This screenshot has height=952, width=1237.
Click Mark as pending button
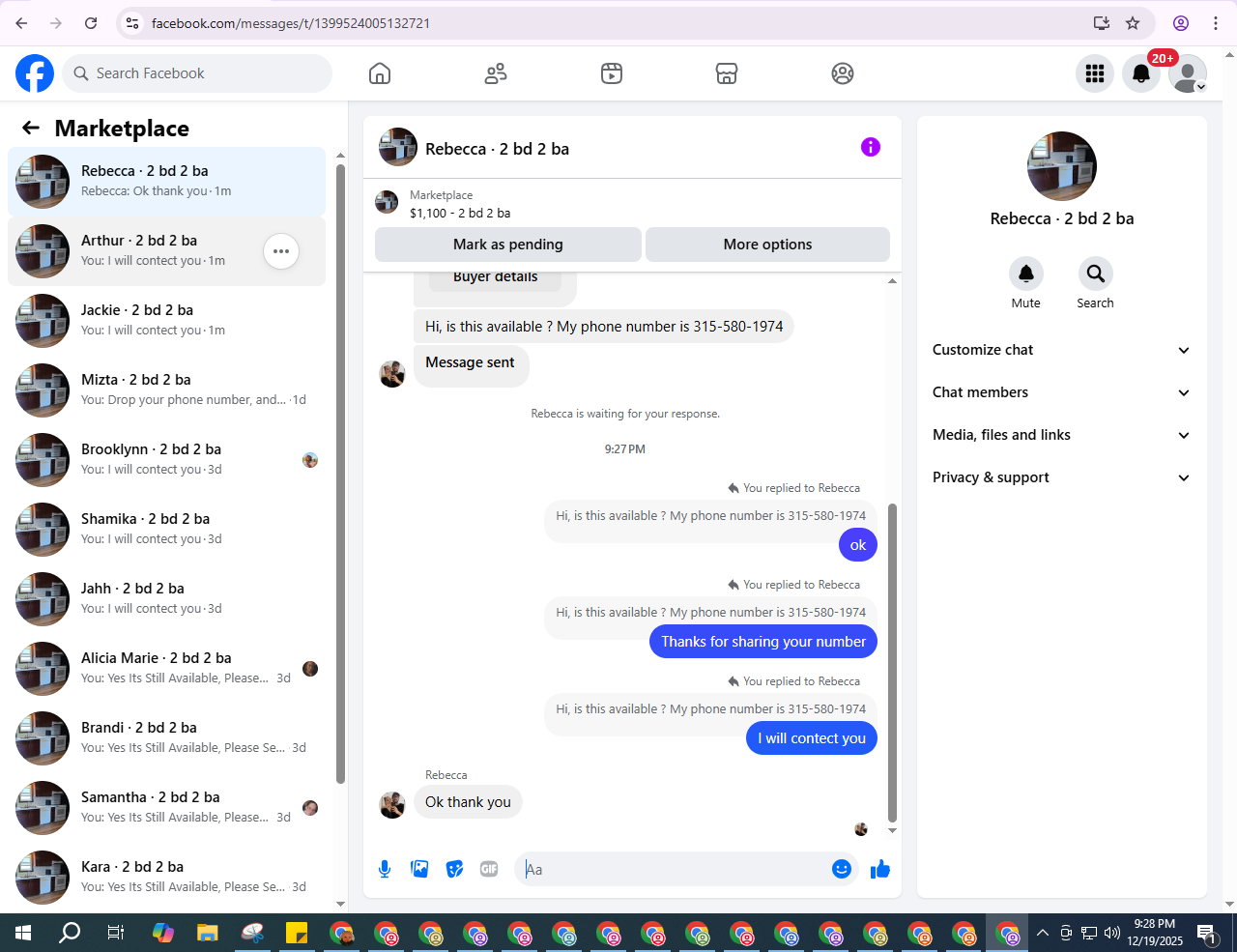pos(508,245)
